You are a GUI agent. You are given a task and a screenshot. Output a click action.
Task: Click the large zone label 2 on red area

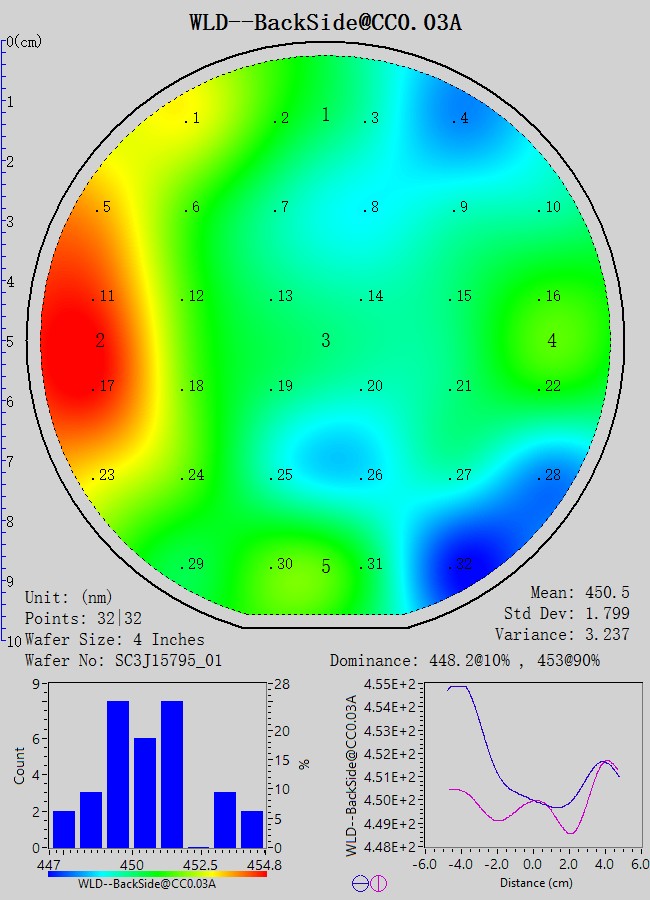[100, 341]
